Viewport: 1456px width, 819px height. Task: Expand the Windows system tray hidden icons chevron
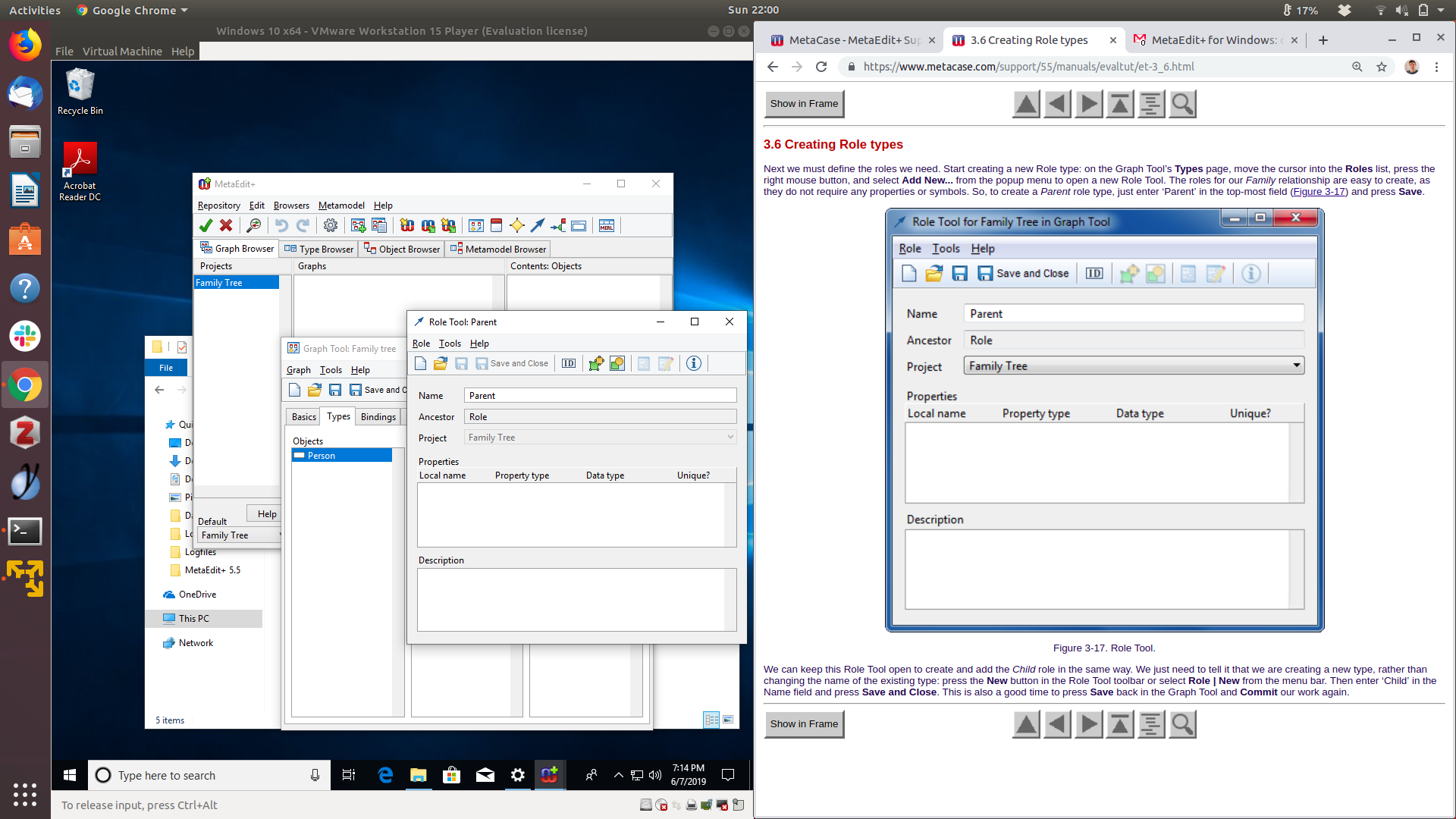(618, 775)
